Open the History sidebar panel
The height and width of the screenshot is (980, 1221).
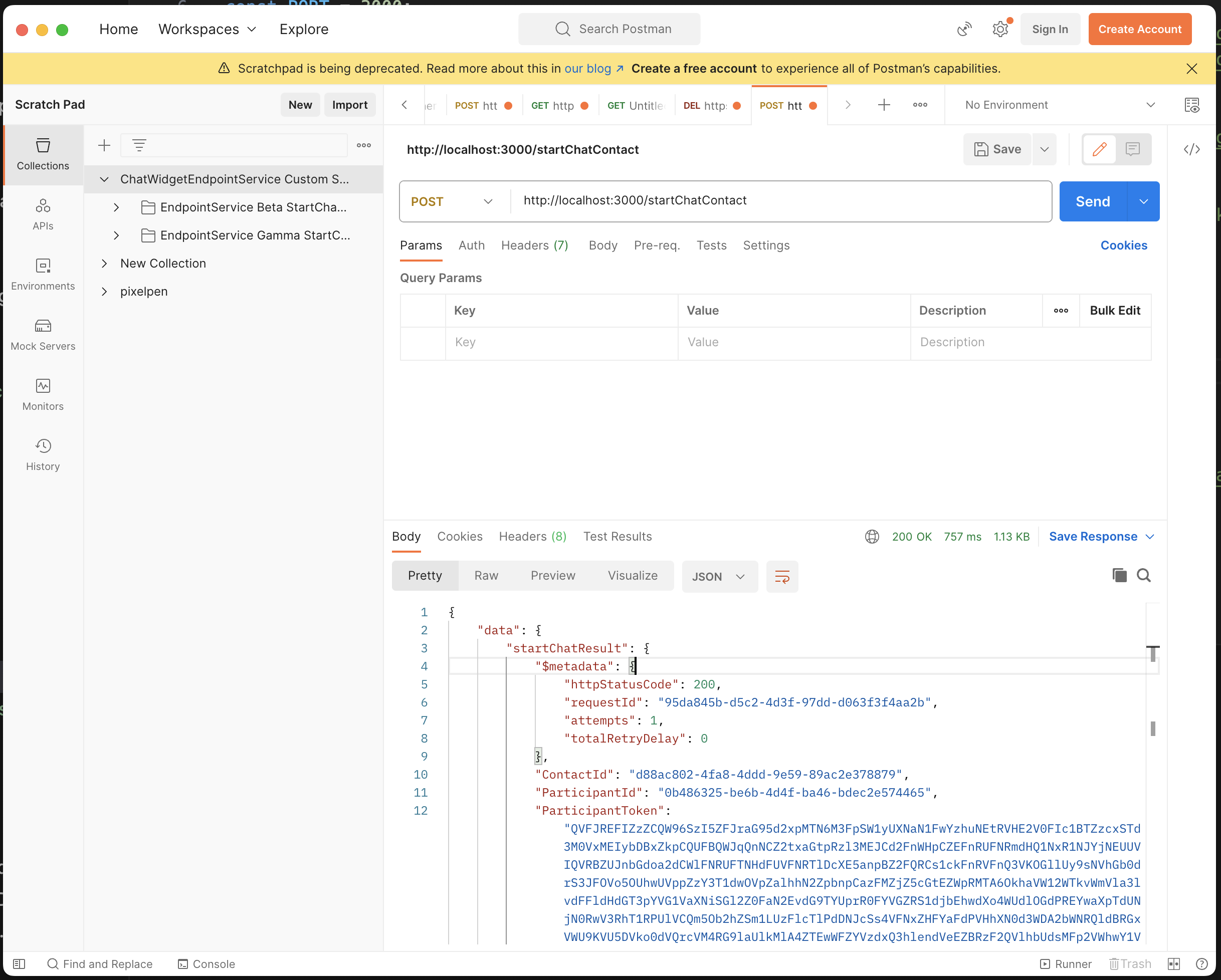point(43,454)
